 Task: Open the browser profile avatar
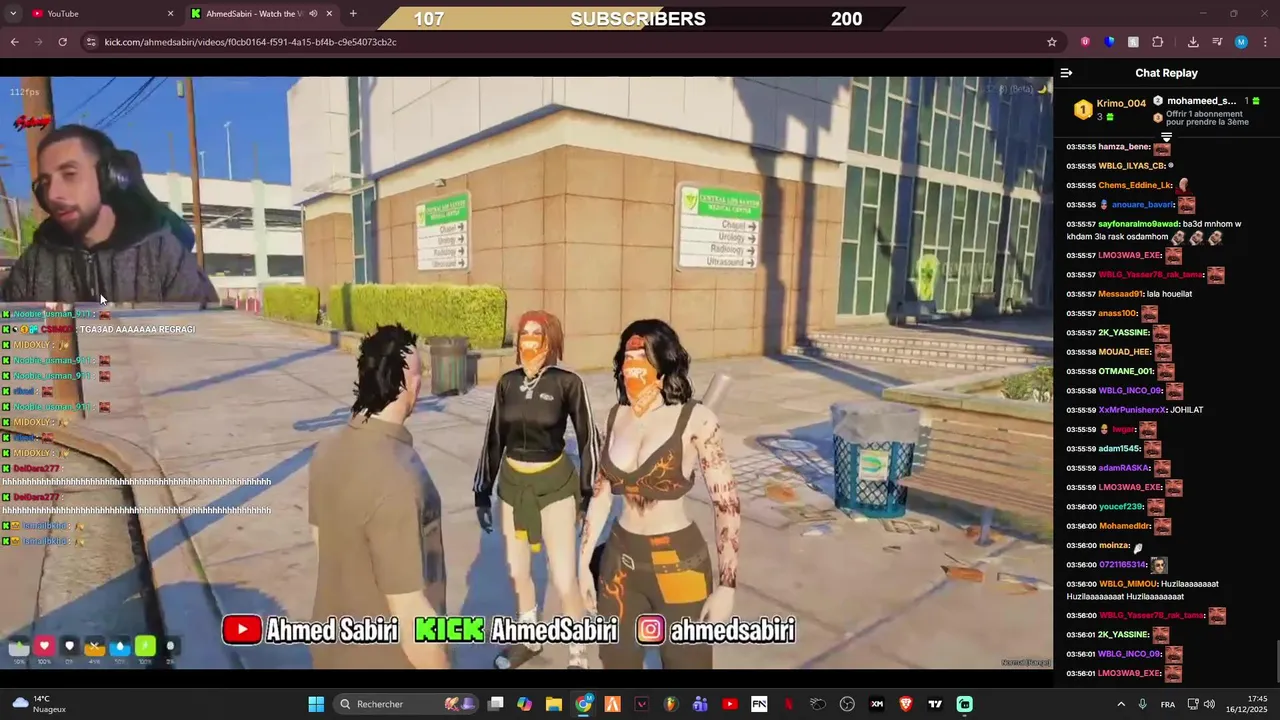pyautogui.click(x=1241, y=42)
